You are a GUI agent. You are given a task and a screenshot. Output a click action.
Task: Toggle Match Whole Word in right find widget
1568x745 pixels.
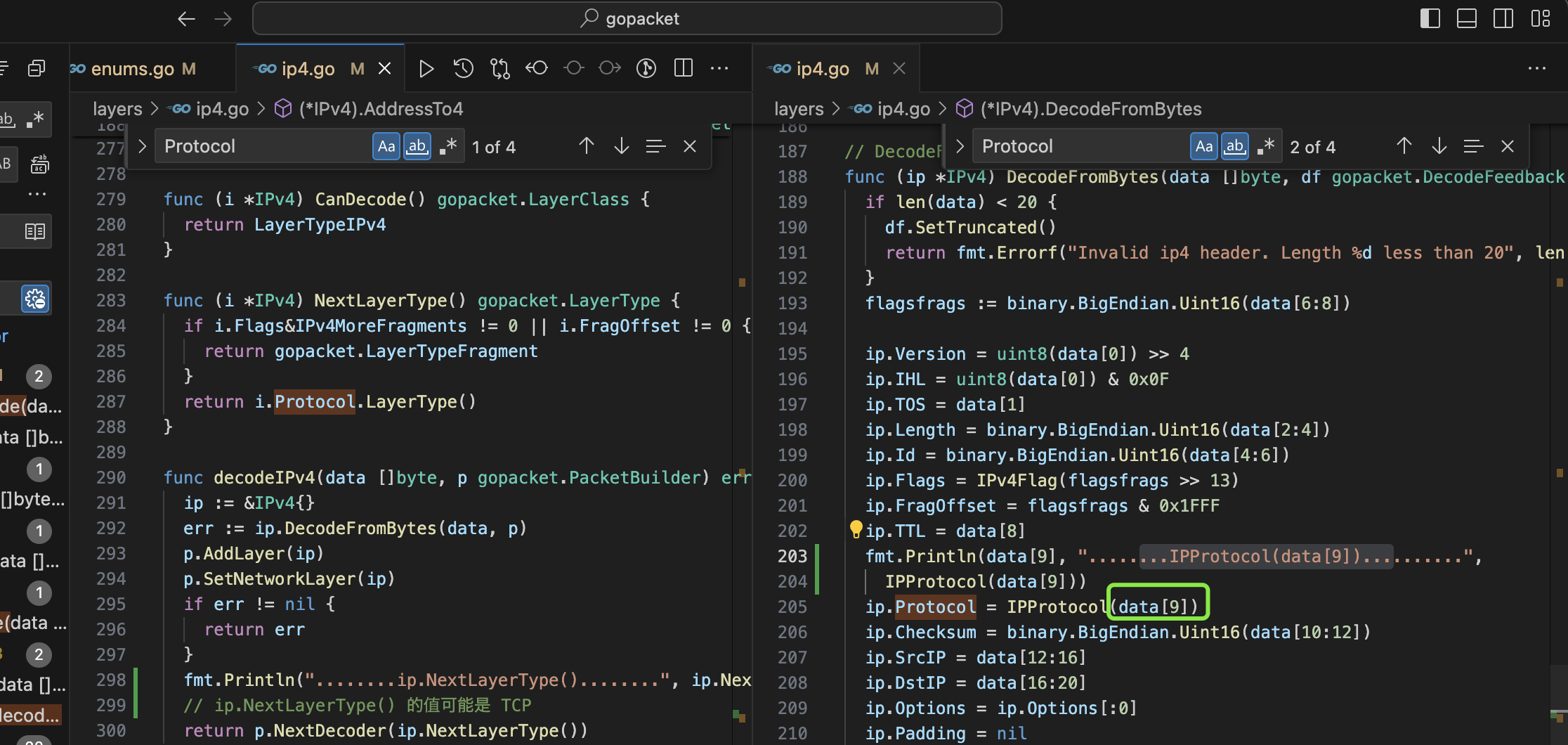coord(1235,146)
